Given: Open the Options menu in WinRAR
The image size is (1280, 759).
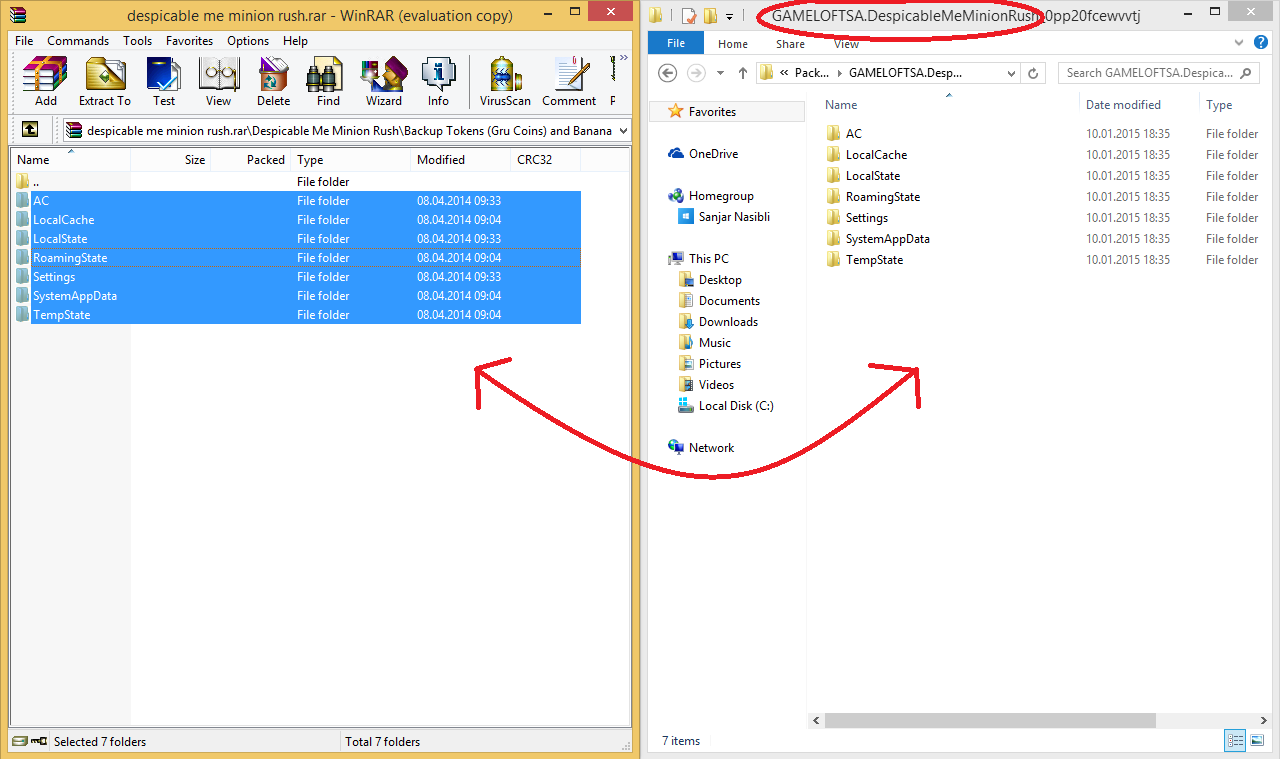Looking at the screenshot, I should tap(248, 41).
